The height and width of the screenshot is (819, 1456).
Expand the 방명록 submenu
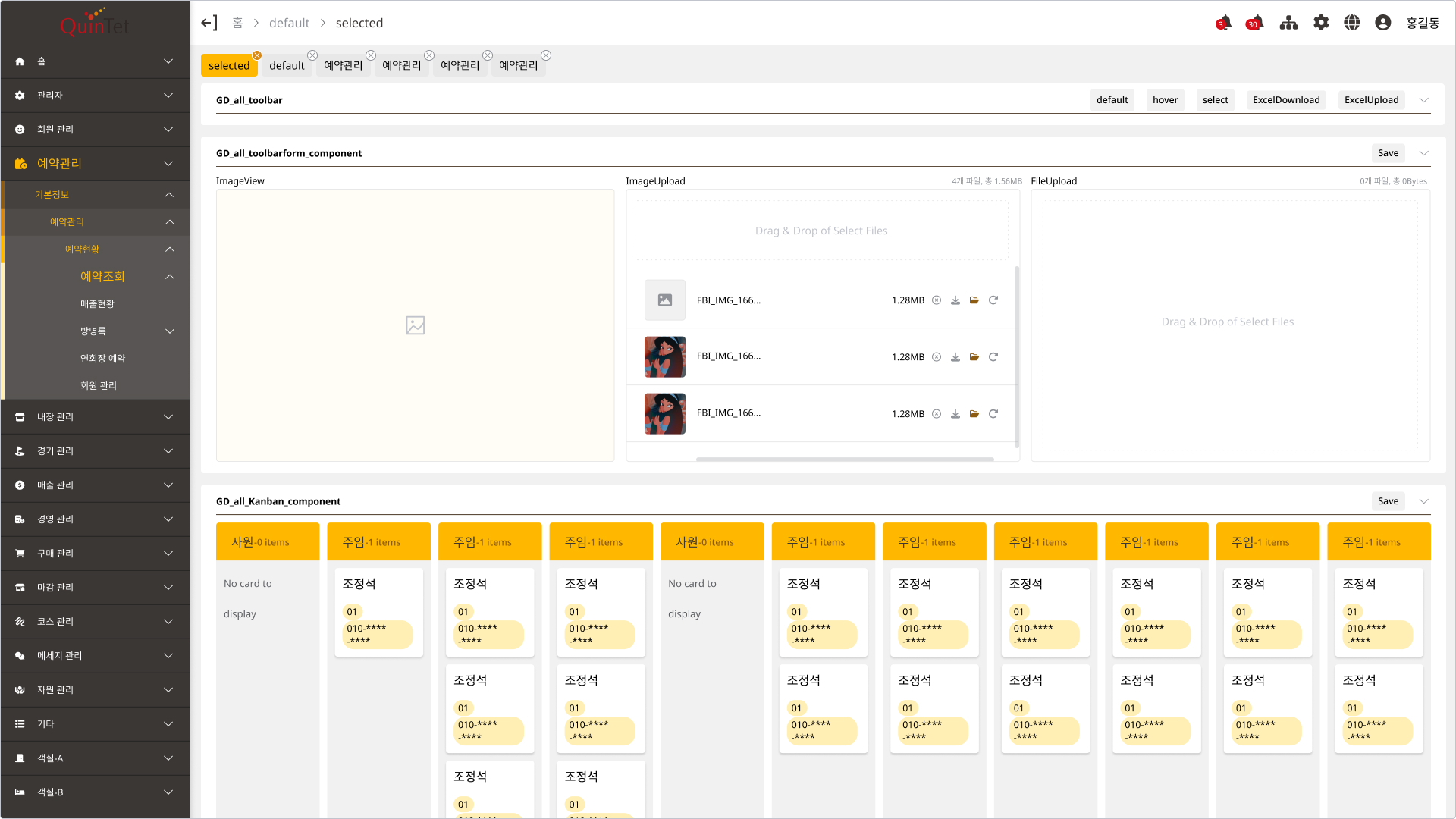(170, 331)
